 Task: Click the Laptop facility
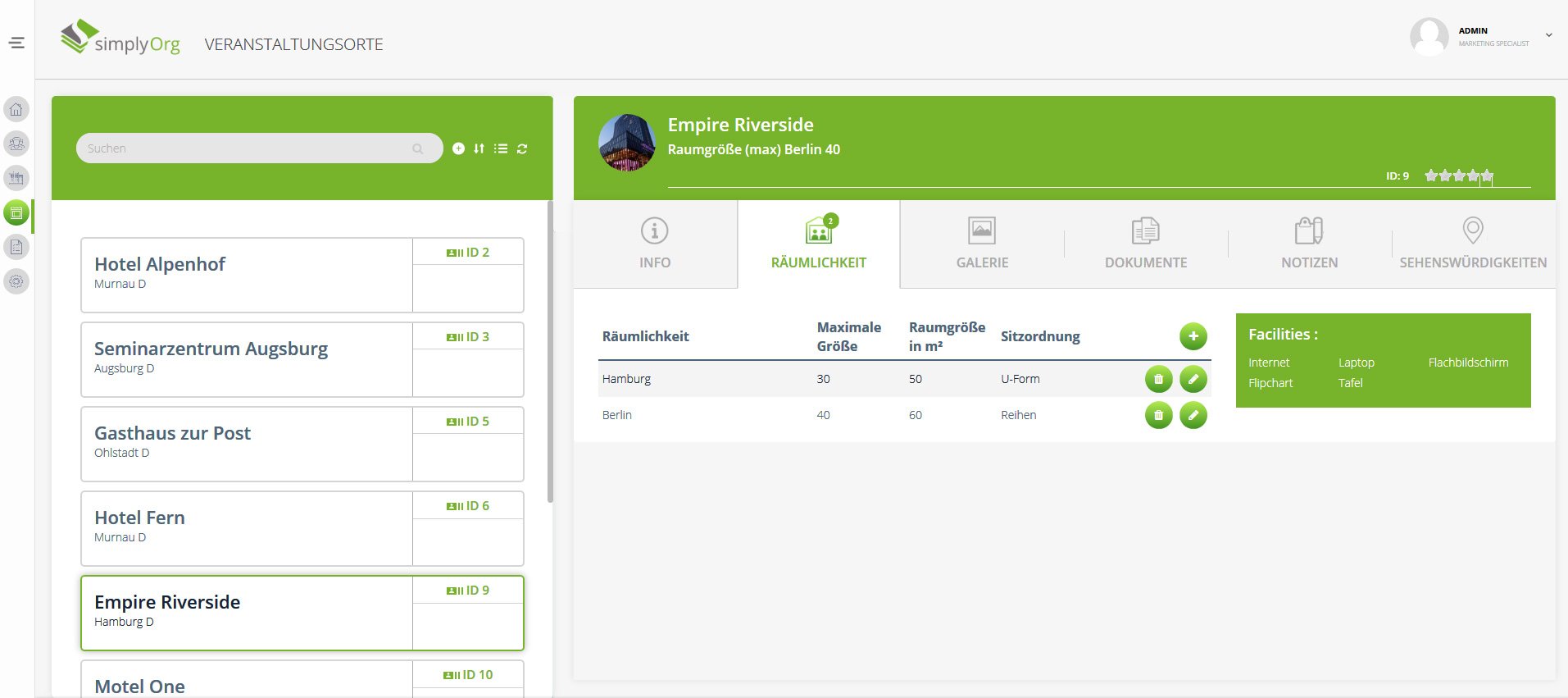point(1357,363)
